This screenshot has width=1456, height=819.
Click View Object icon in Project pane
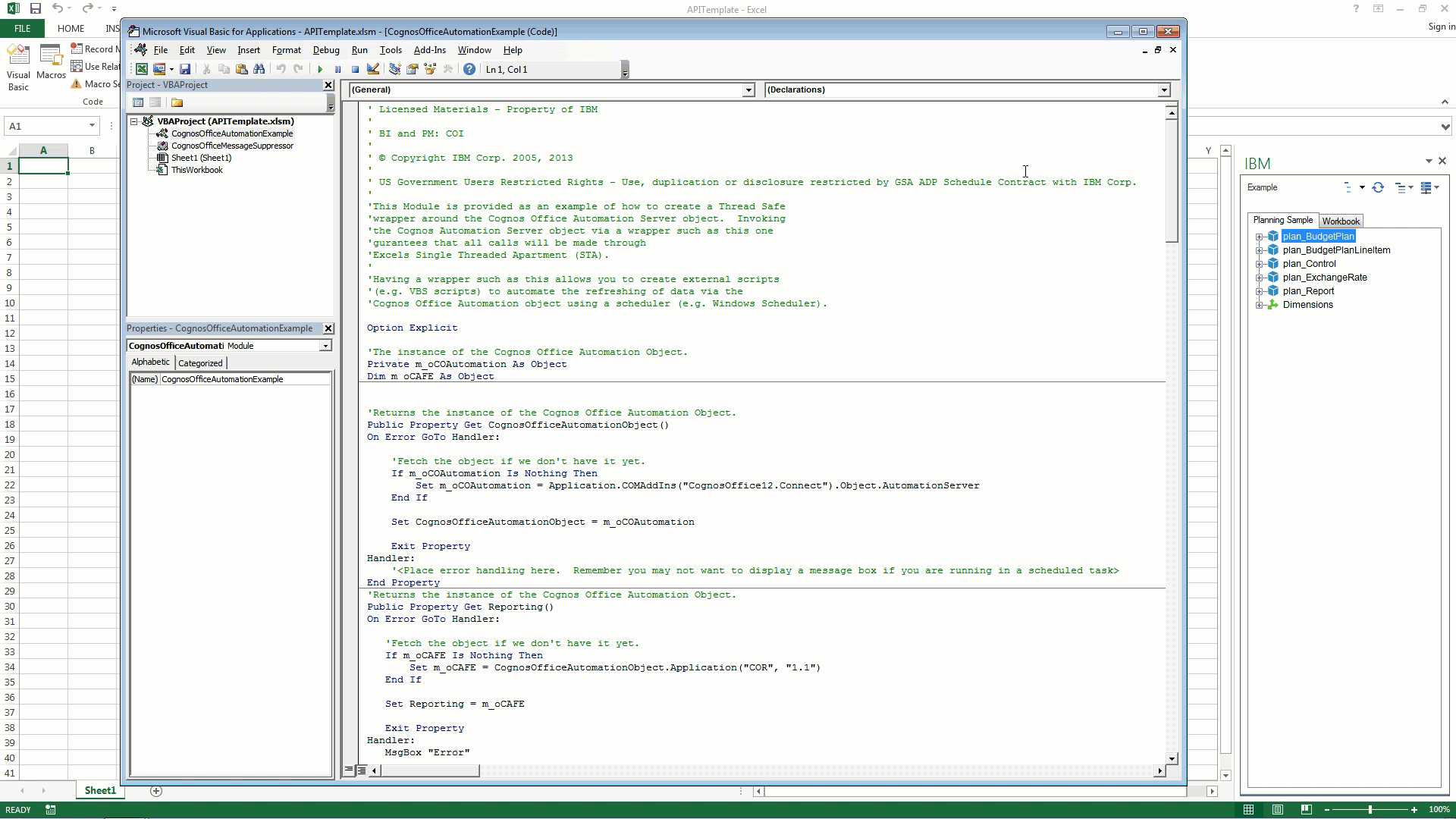[x=155, y=102]
